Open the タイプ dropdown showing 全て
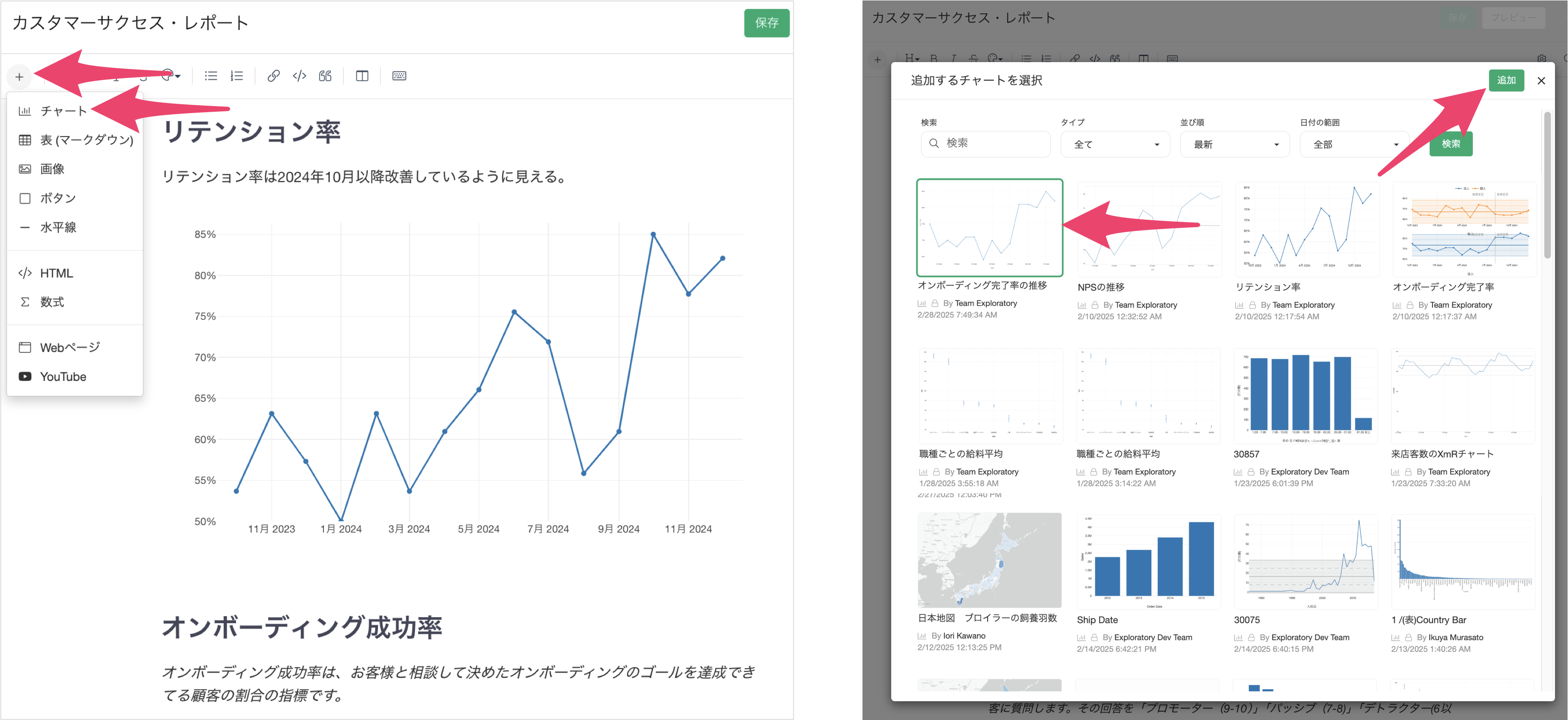 point(1115,144)
